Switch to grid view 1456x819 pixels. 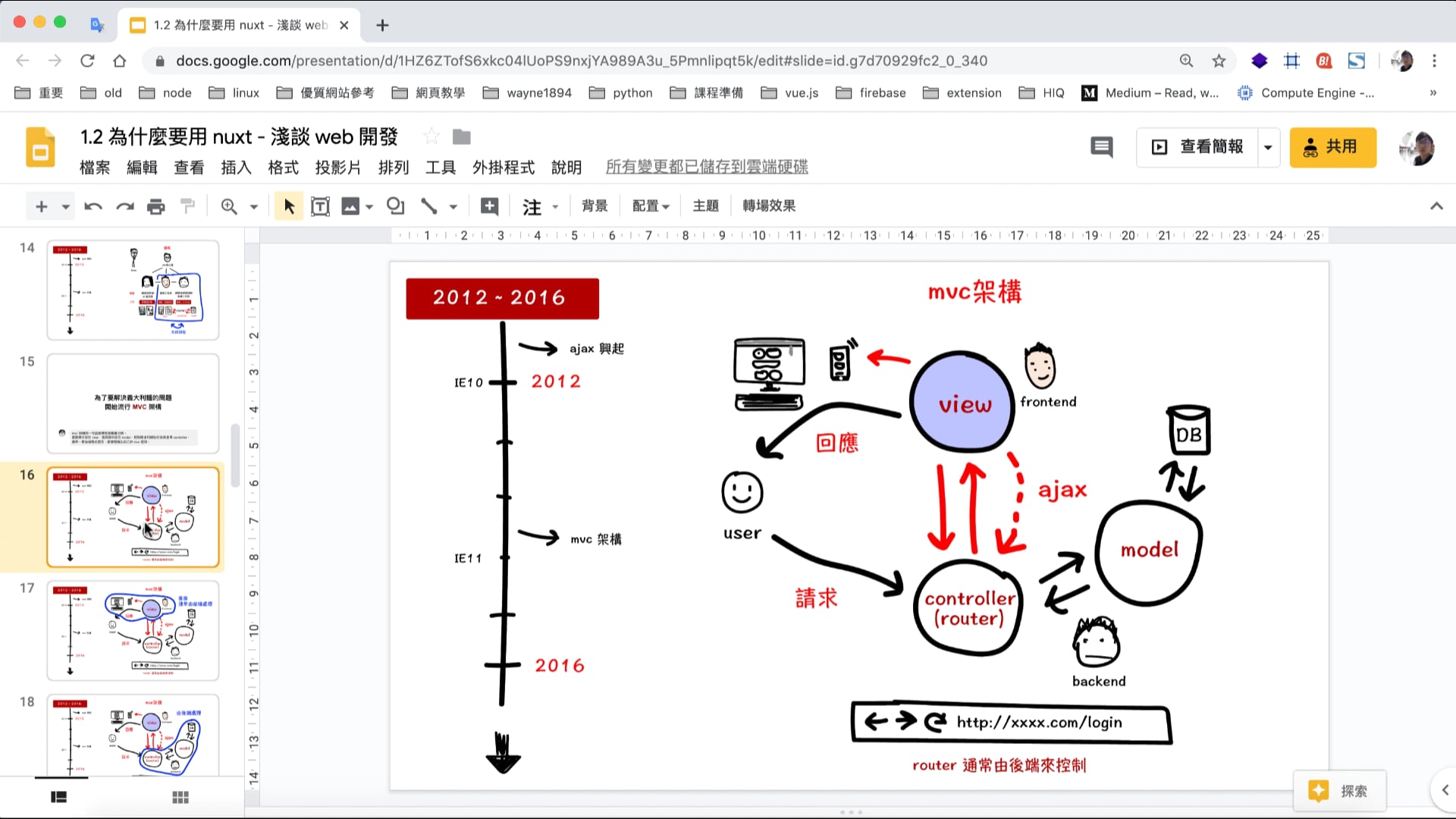click(180, 797)
